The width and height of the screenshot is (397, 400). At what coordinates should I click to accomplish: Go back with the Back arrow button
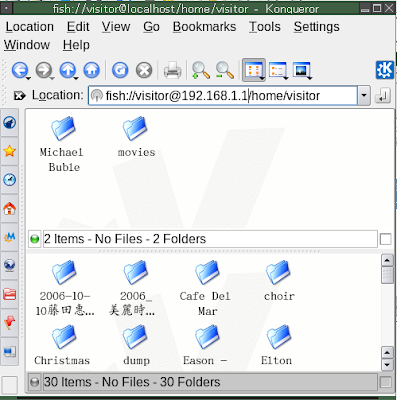[19, 70]
